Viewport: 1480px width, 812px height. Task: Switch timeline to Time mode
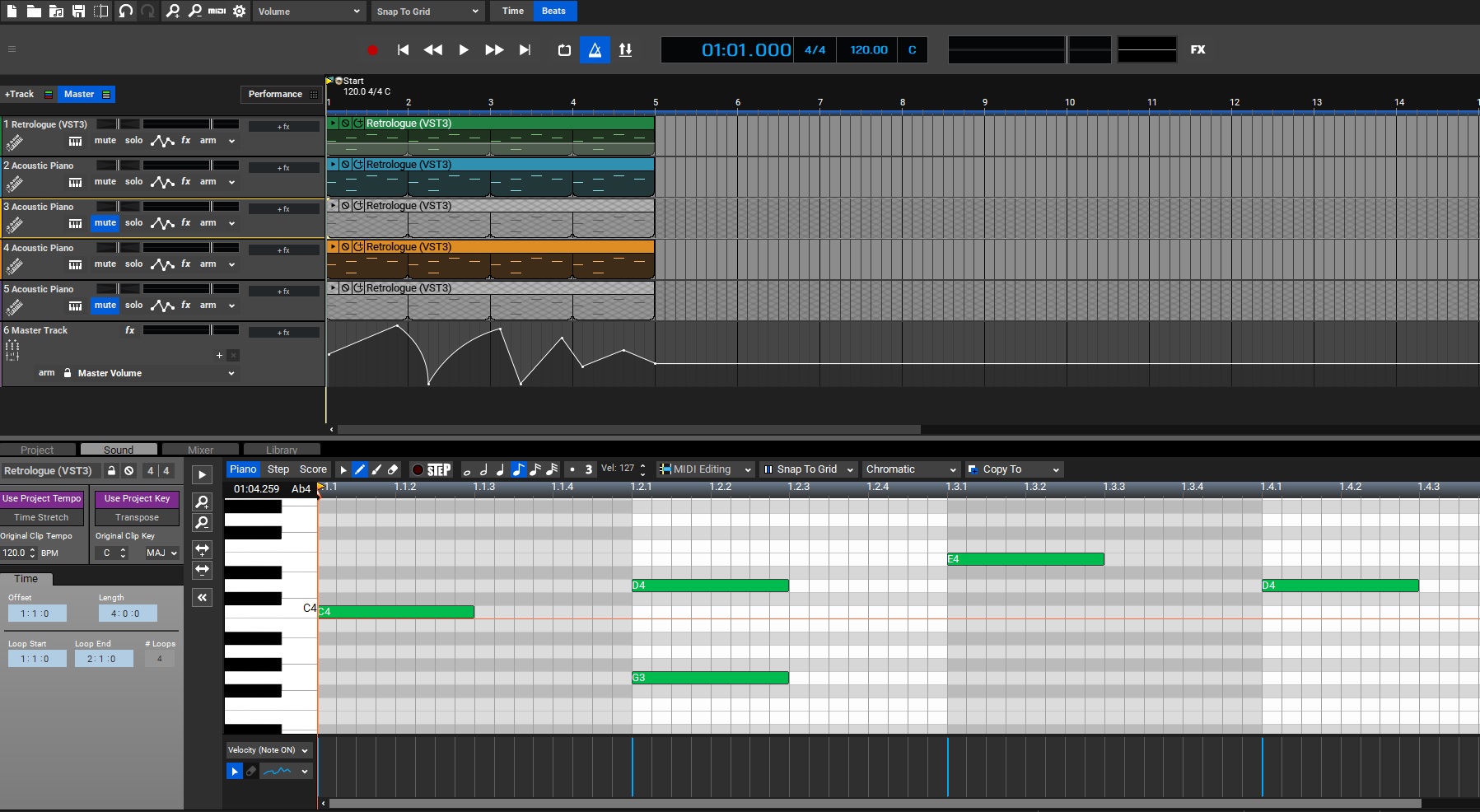coord(512,11)
